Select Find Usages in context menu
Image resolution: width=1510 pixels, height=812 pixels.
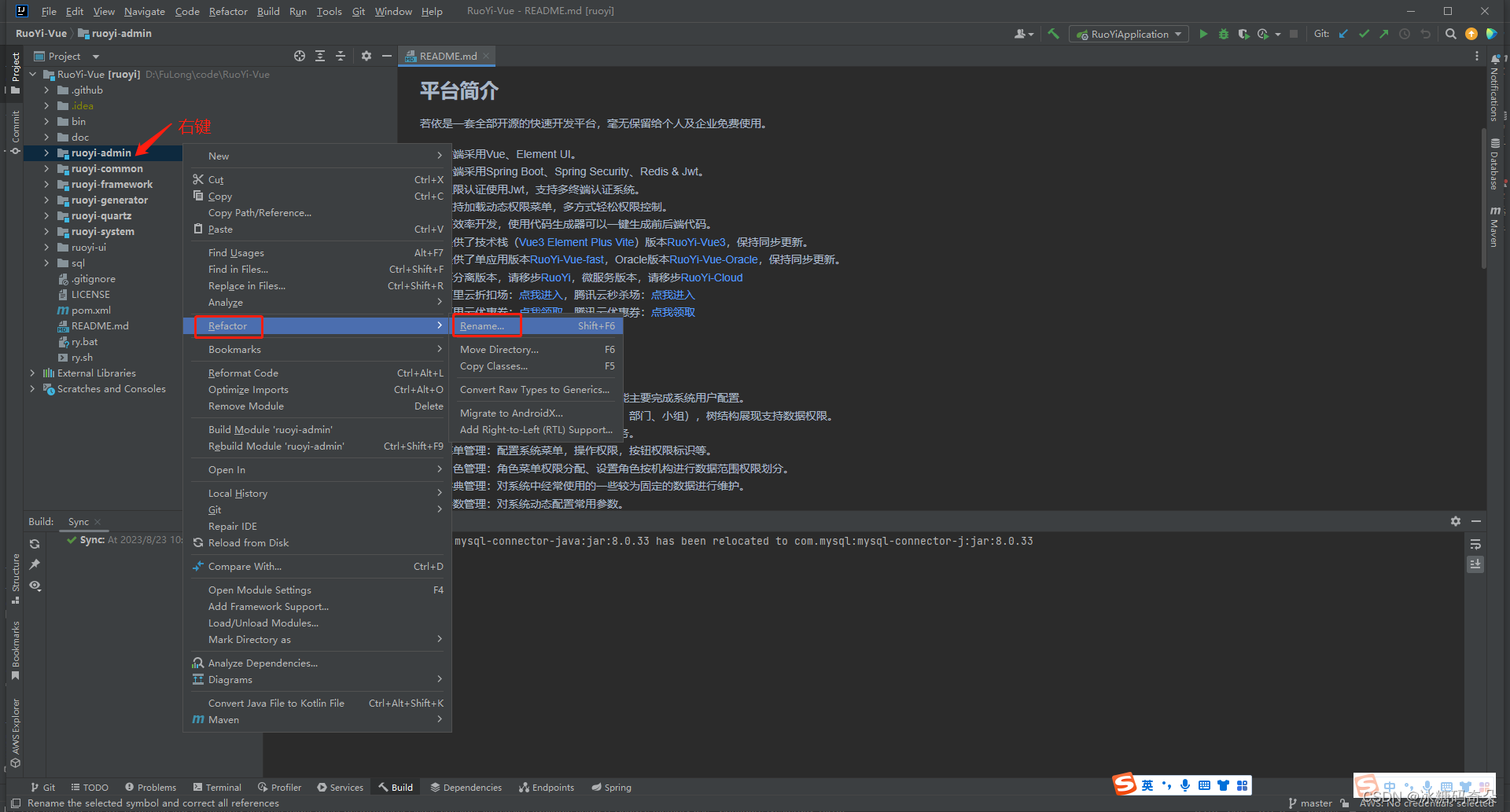click(x=317, y=252)
